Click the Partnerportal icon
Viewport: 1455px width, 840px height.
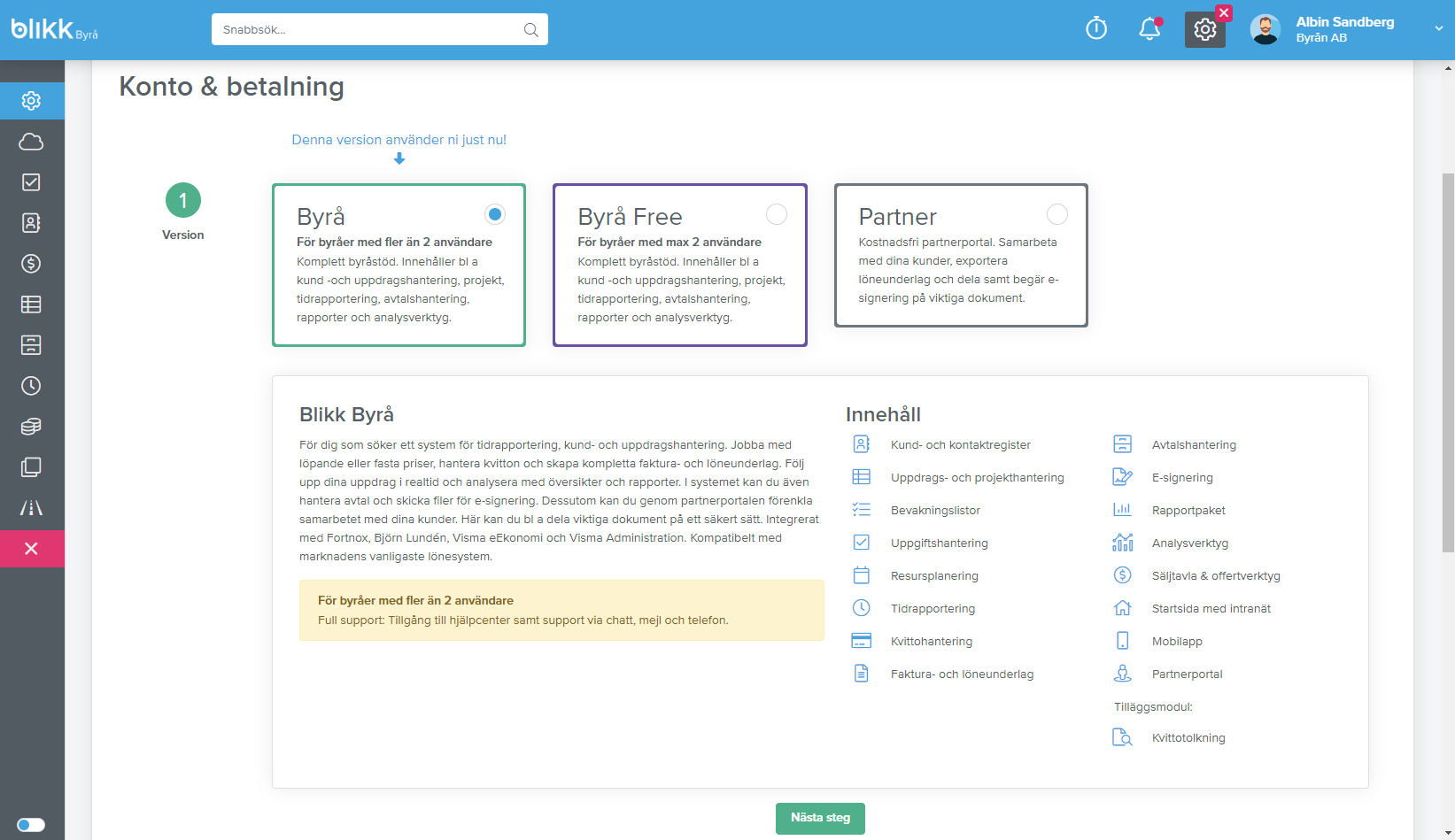click(1122, 674)
